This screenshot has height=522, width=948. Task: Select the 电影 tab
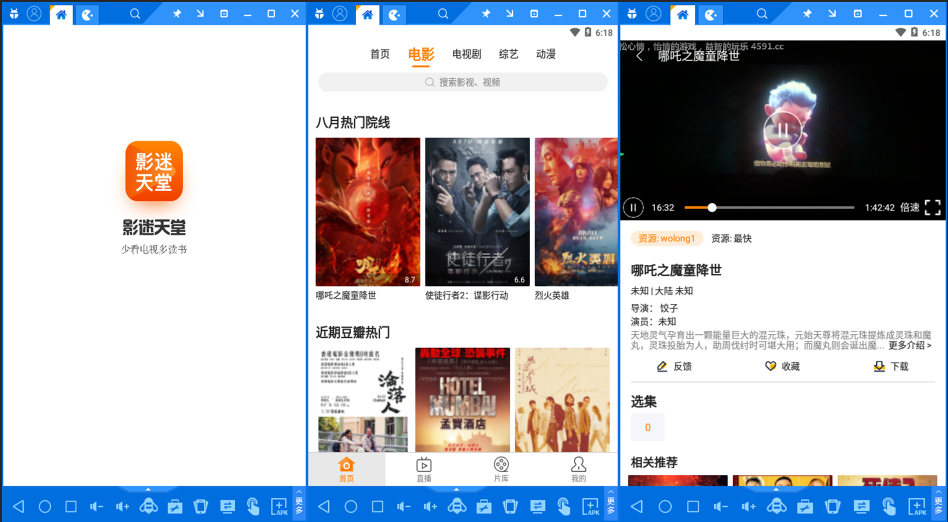[421, 54]
